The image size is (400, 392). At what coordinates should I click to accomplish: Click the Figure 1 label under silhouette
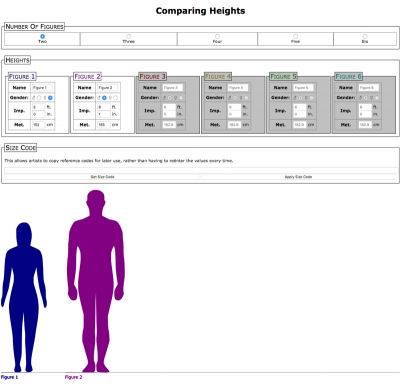tap(9, 377)
